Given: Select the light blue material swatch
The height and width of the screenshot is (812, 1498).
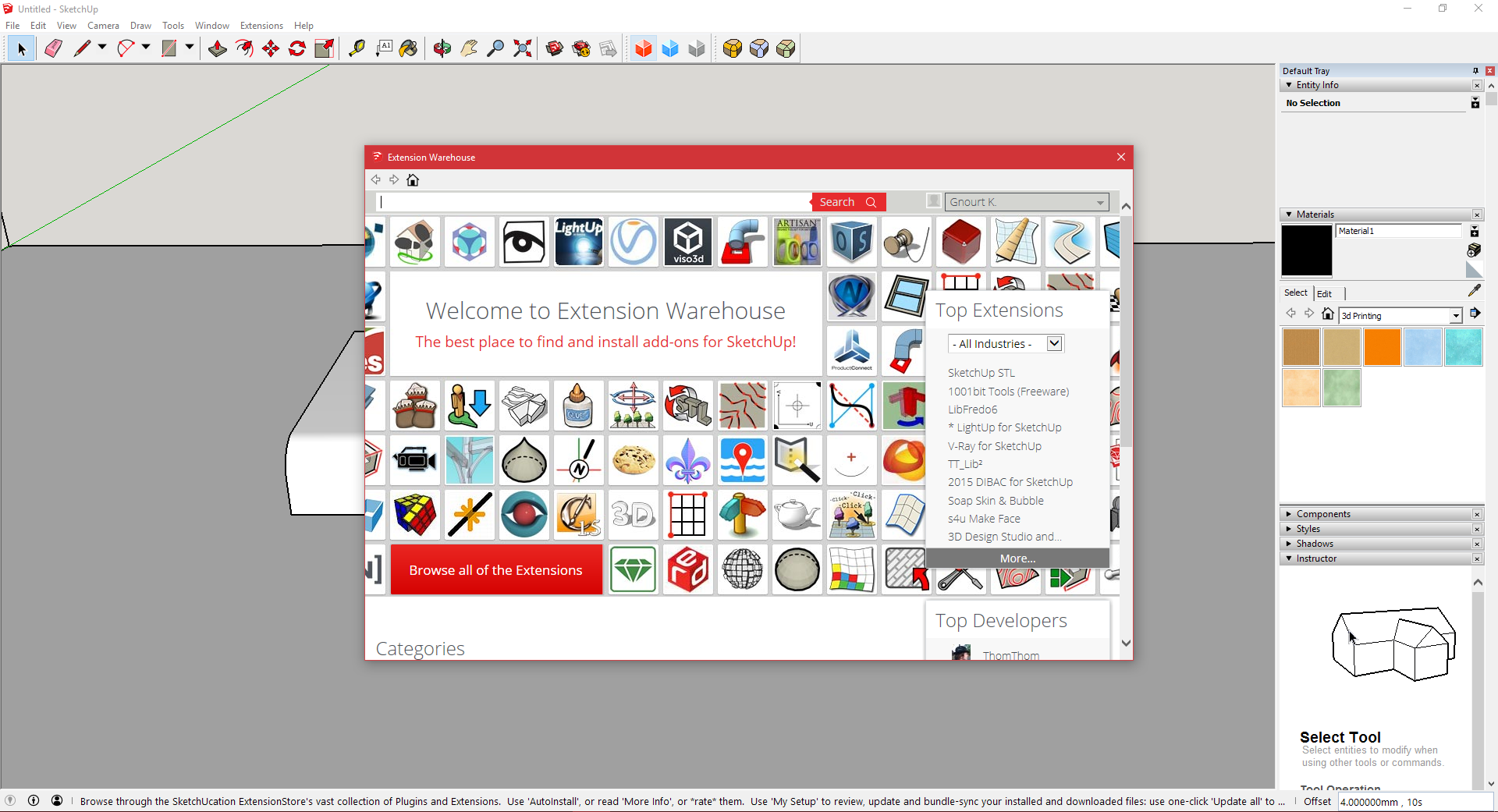Looking at the screenshot, I should (1423, 347).
